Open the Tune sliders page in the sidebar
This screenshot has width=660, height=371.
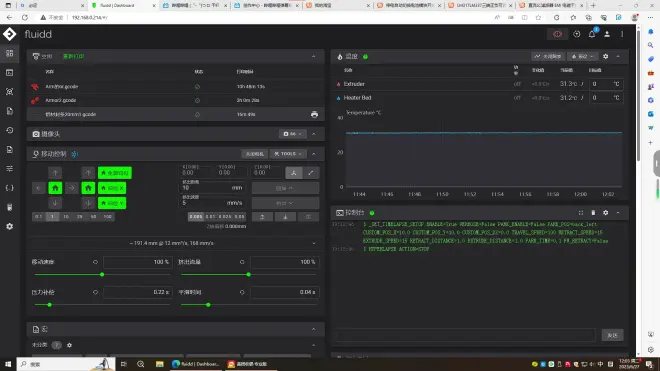tap(9, 168)
